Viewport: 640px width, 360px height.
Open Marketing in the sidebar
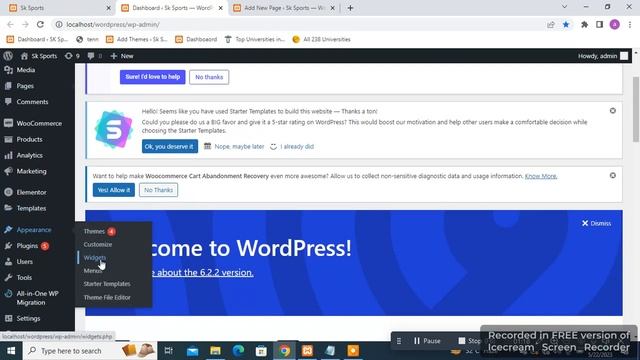[31, 171]
